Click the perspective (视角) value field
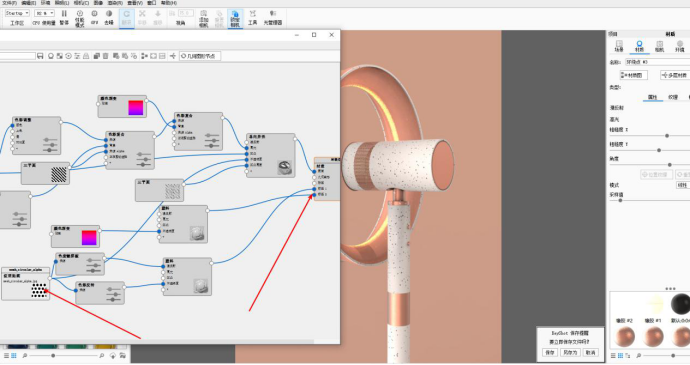Image resolution: width=690 pixels, height=365 pixels. [x=185, y=13]
